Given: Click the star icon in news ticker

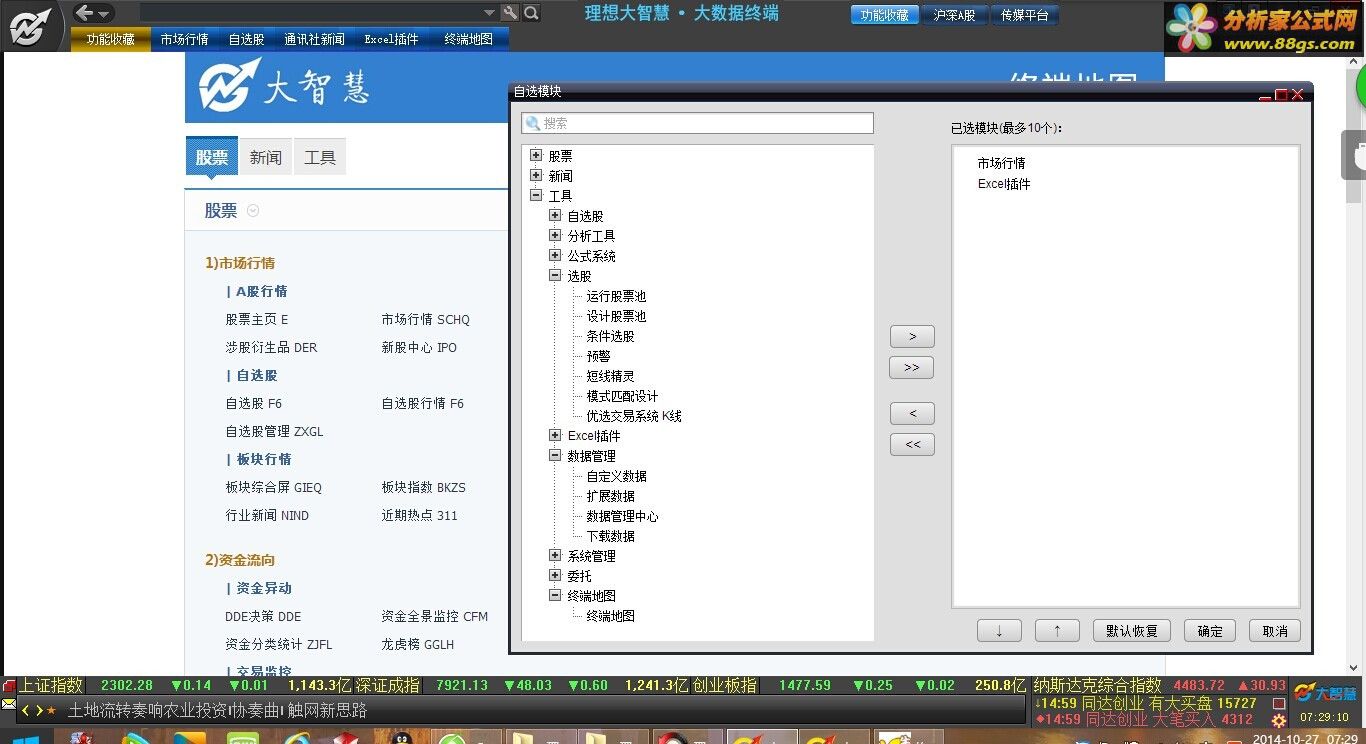Looking at the screenshot, I should click(x=52, y=711).
